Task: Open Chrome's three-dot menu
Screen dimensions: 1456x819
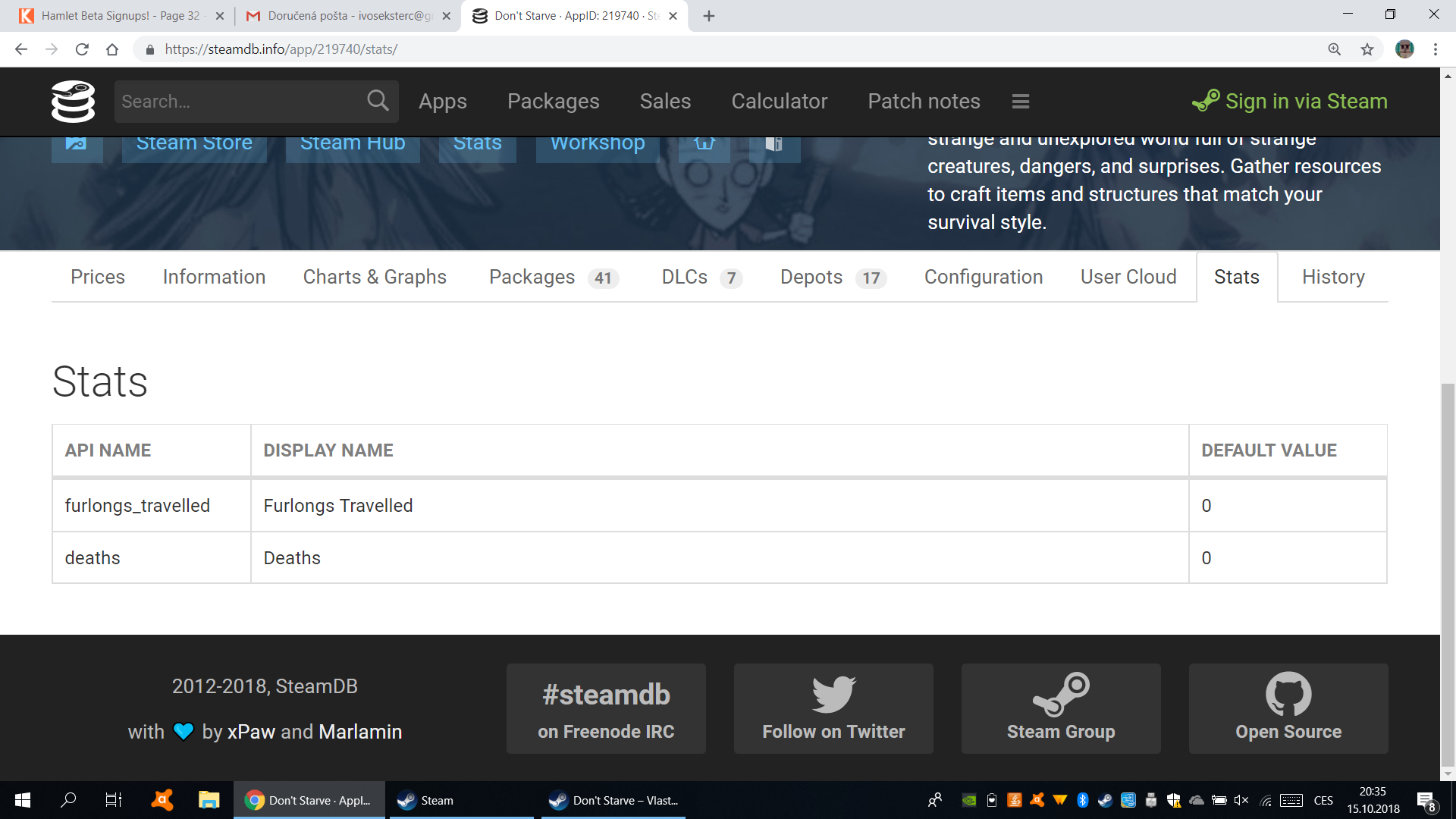Action: pyautogui.click(x=1435, y=49)
